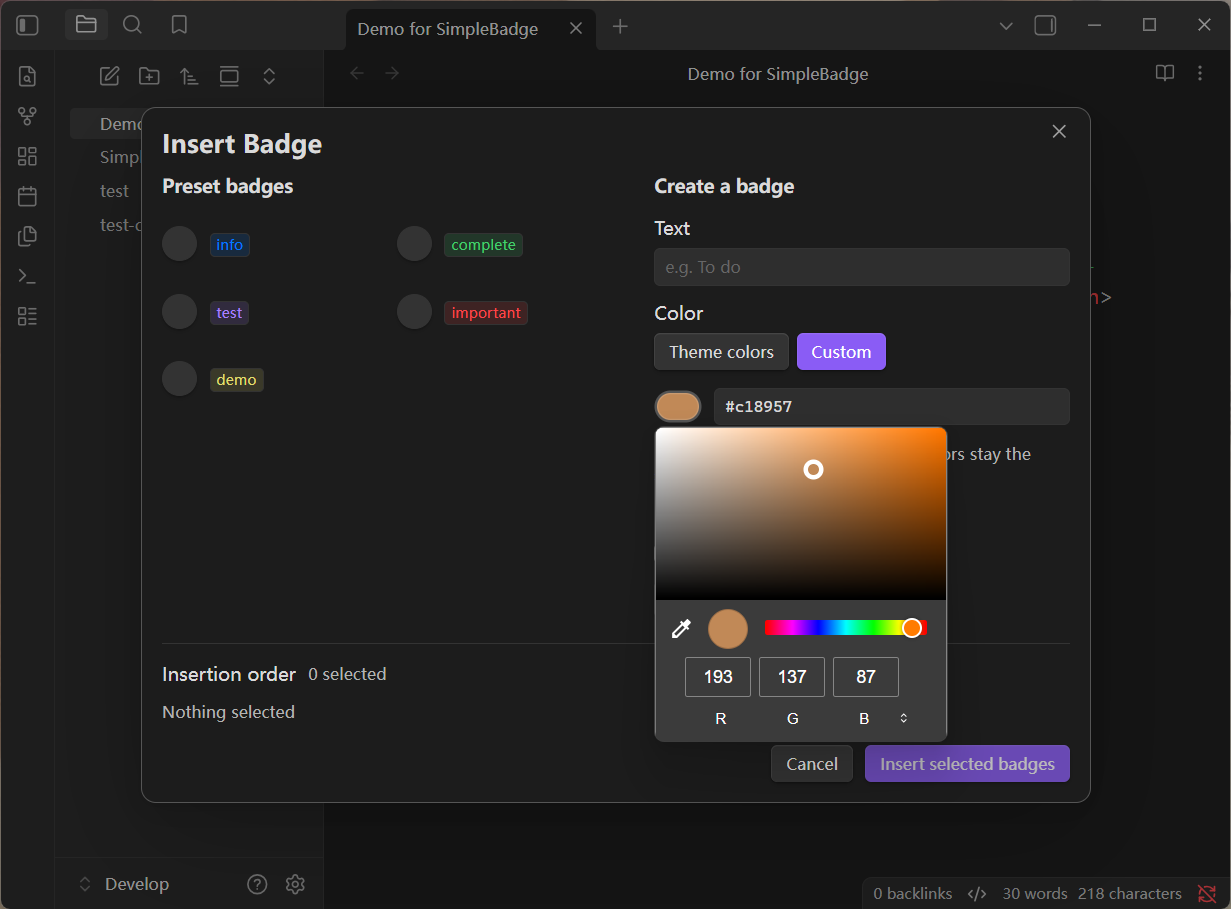Click 30 words in status bar

pyautogui.click(x=1035, y=894)
